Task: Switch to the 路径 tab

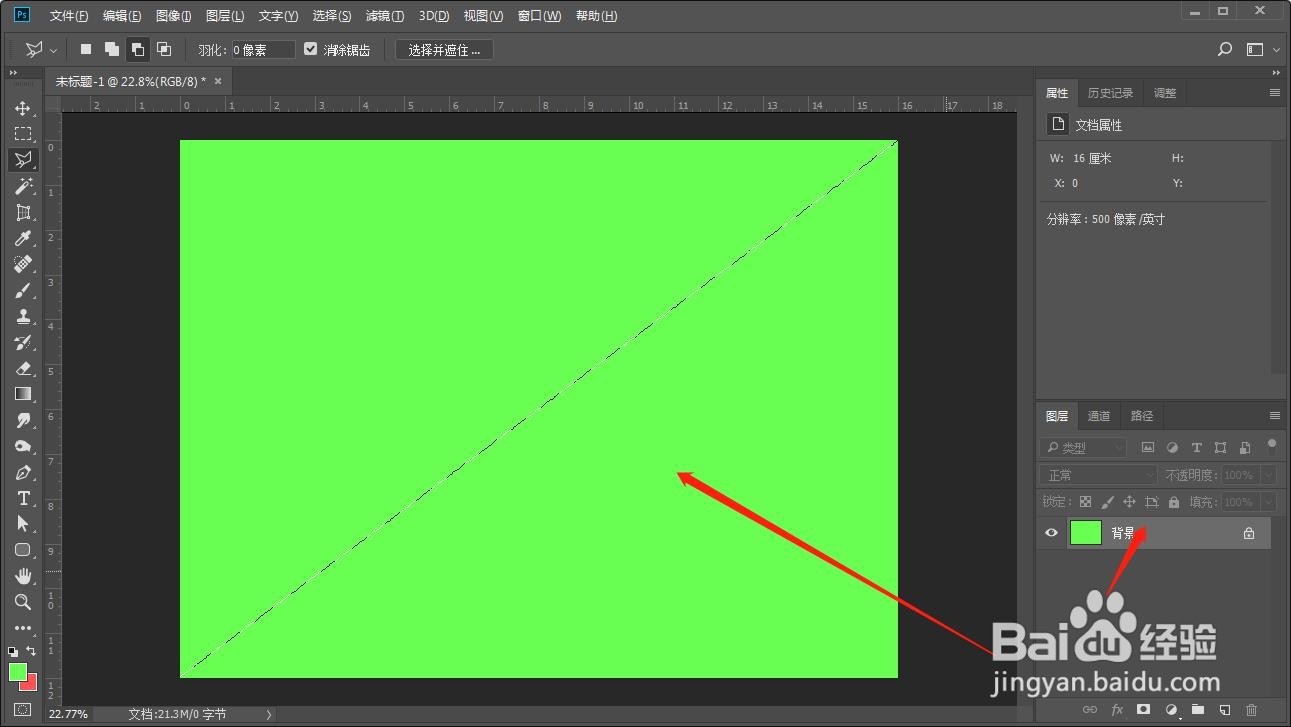Action: point(1142,416)
